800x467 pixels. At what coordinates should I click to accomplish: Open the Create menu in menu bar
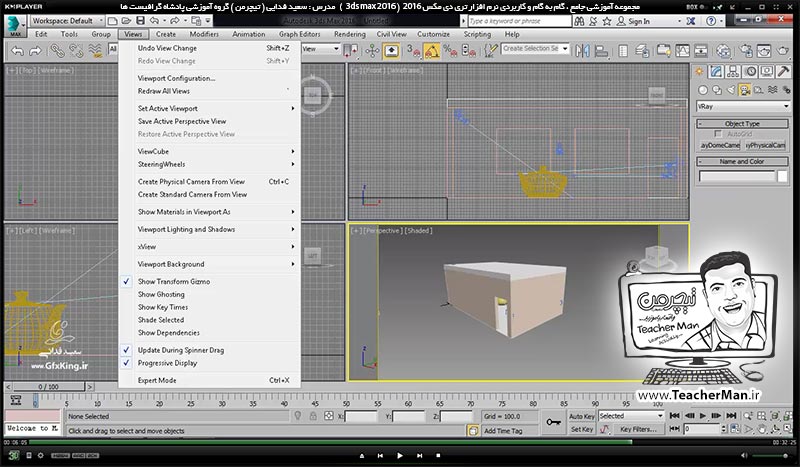[x=165, y=34]
